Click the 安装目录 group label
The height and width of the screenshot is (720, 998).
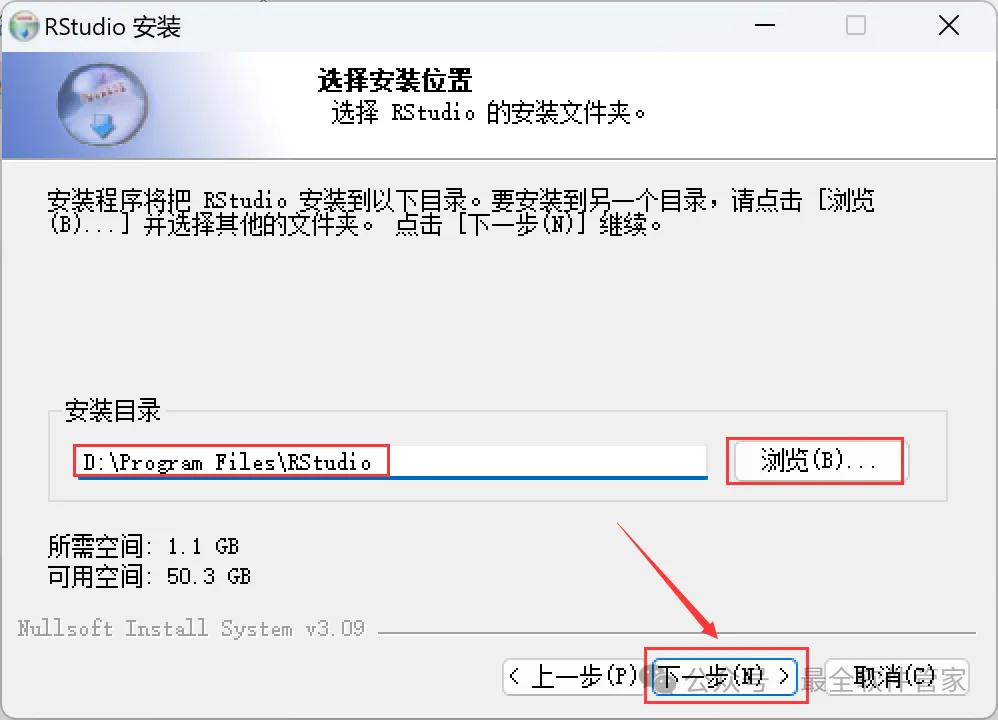(113, 411)
